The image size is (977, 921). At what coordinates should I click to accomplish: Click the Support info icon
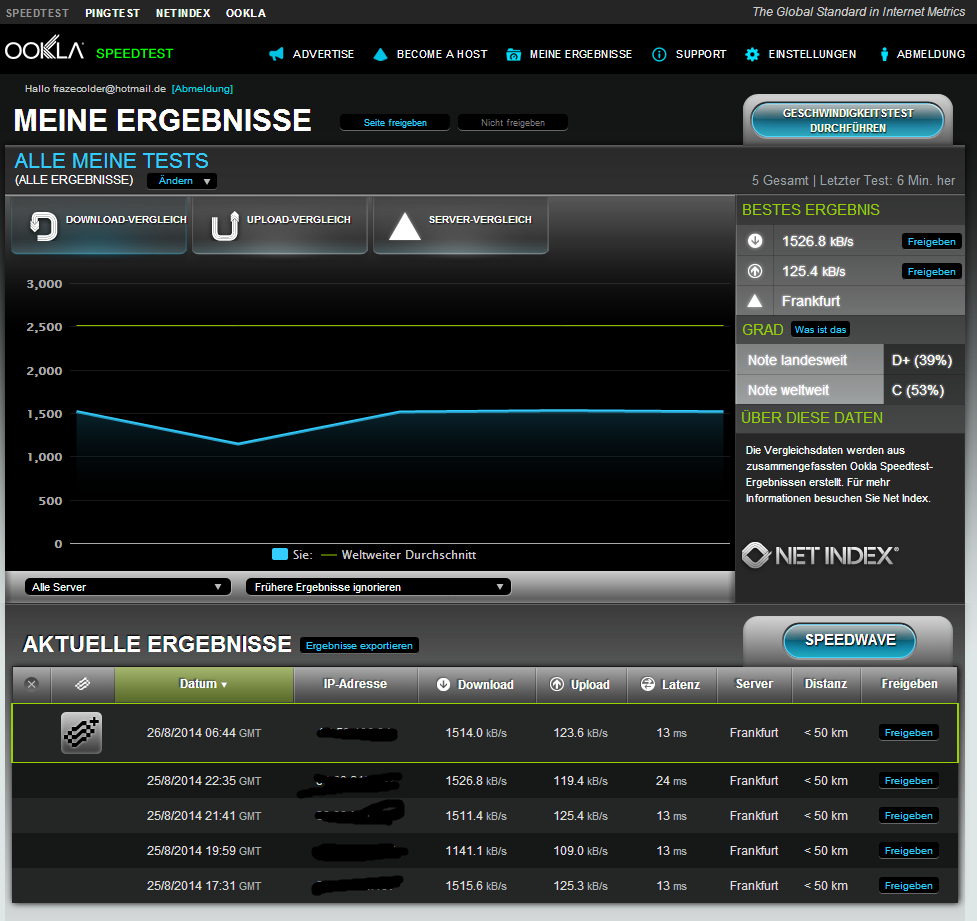[659, 54]
